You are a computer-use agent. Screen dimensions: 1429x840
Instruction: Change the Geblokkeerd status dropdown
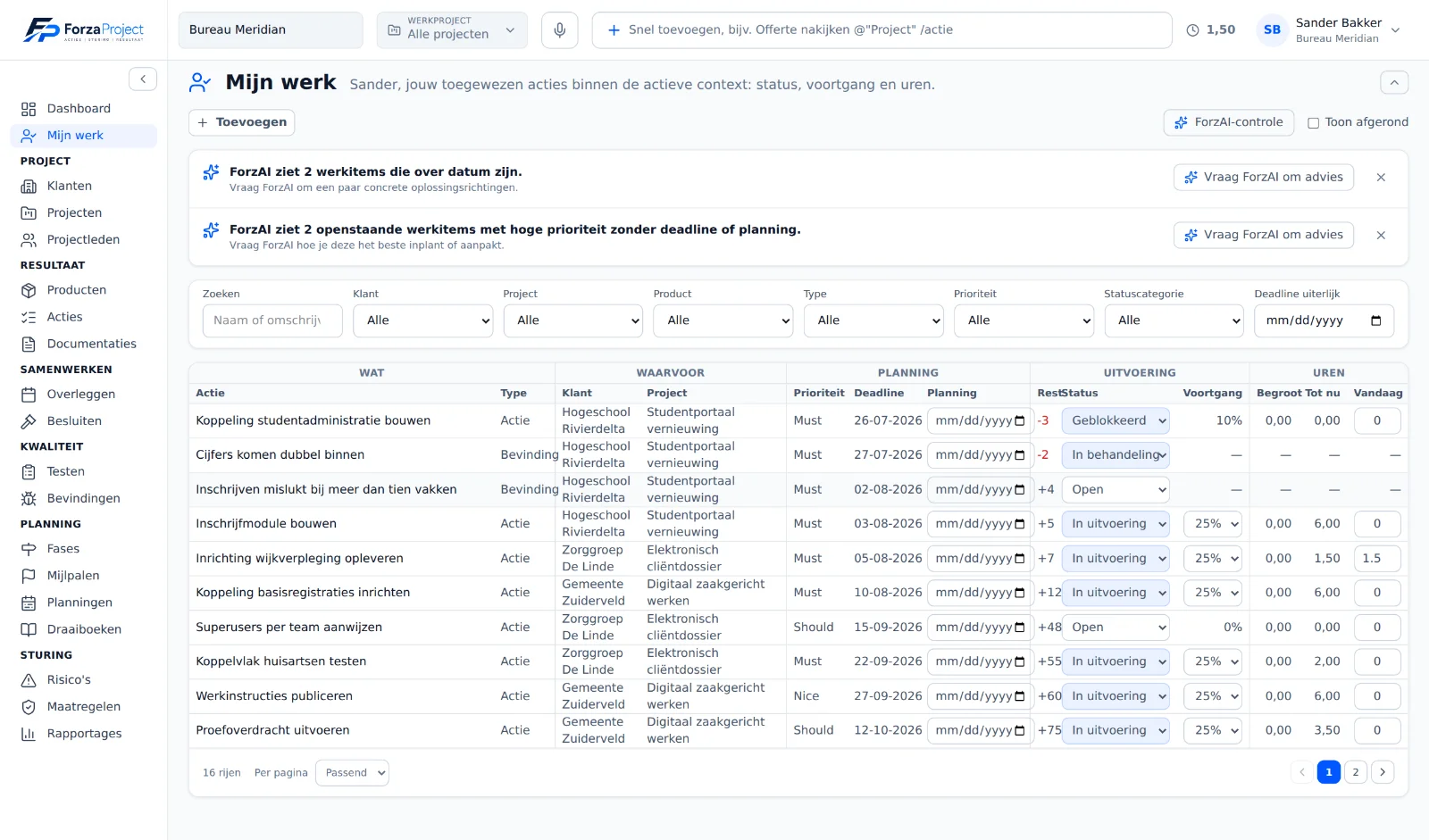1116,421
